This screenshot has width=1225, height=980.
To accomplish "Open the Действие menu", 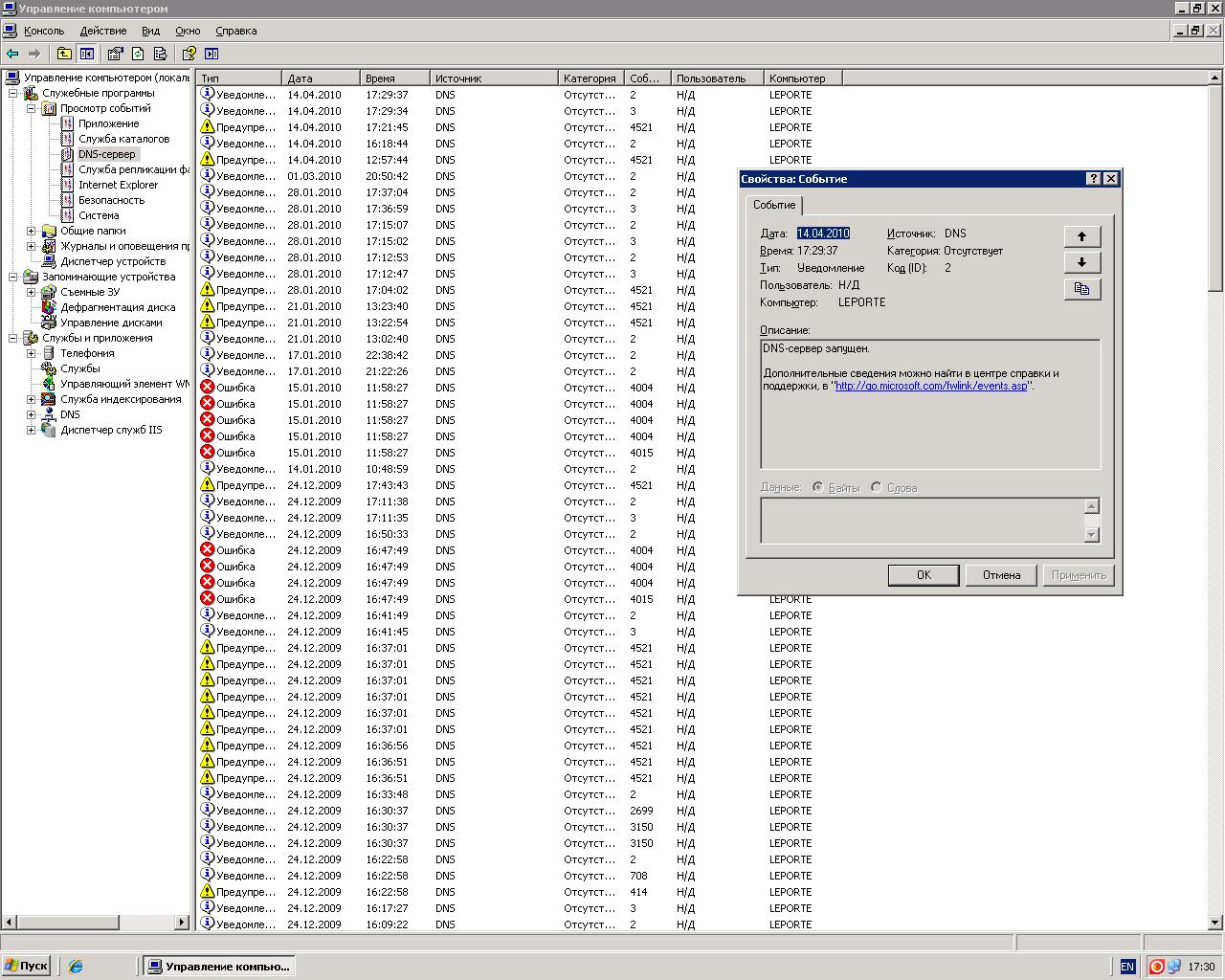I will pos(102,31).
